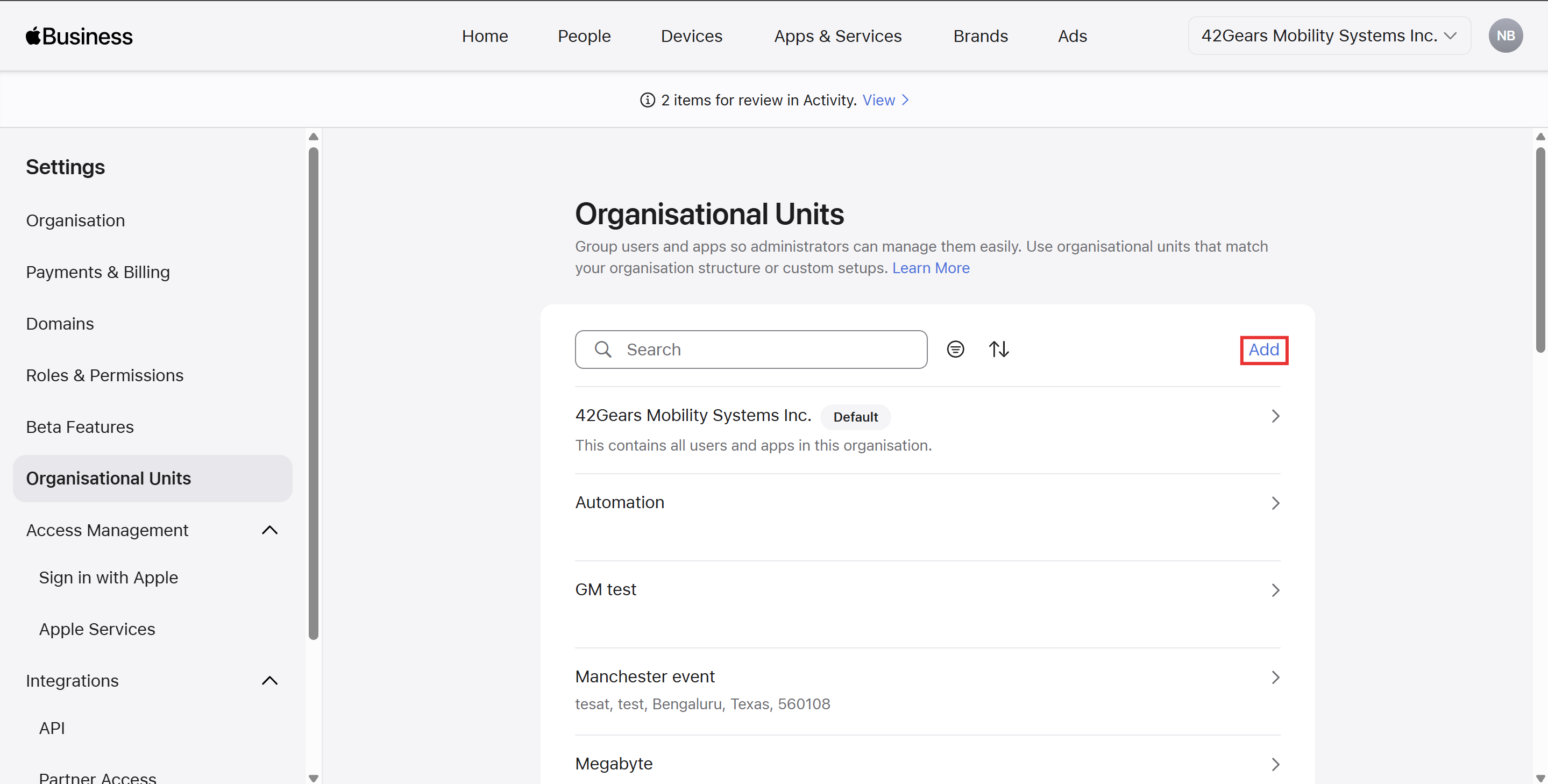Open the Manchester event unit chevron
The height and width of the screenshot is (784, 1548).
(x=1275, y=677)
